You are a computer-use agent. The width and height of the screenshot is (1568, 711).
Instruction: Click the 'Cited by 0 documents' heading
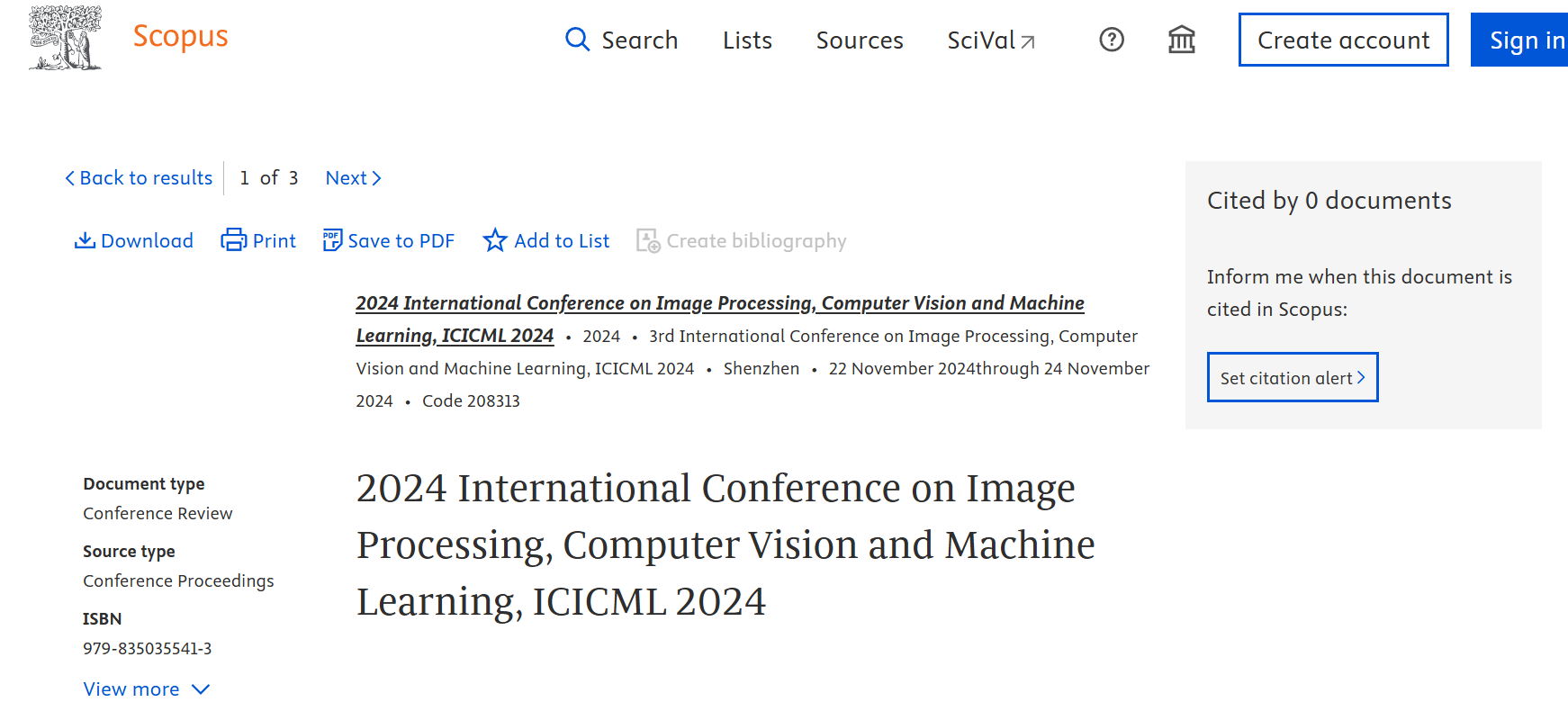[1329, 200]
